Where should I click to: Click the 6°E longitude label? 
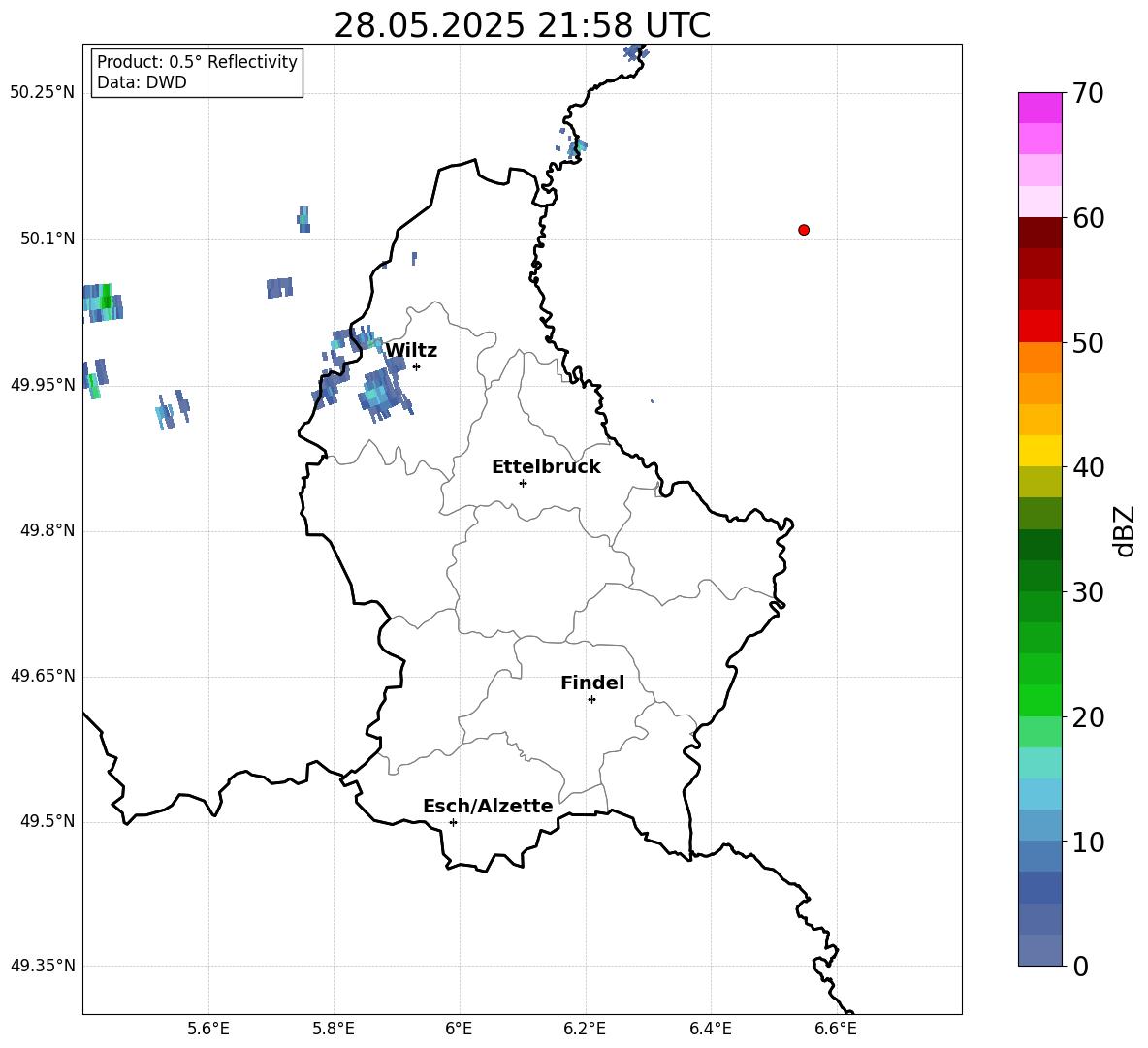pos(459,1029)
